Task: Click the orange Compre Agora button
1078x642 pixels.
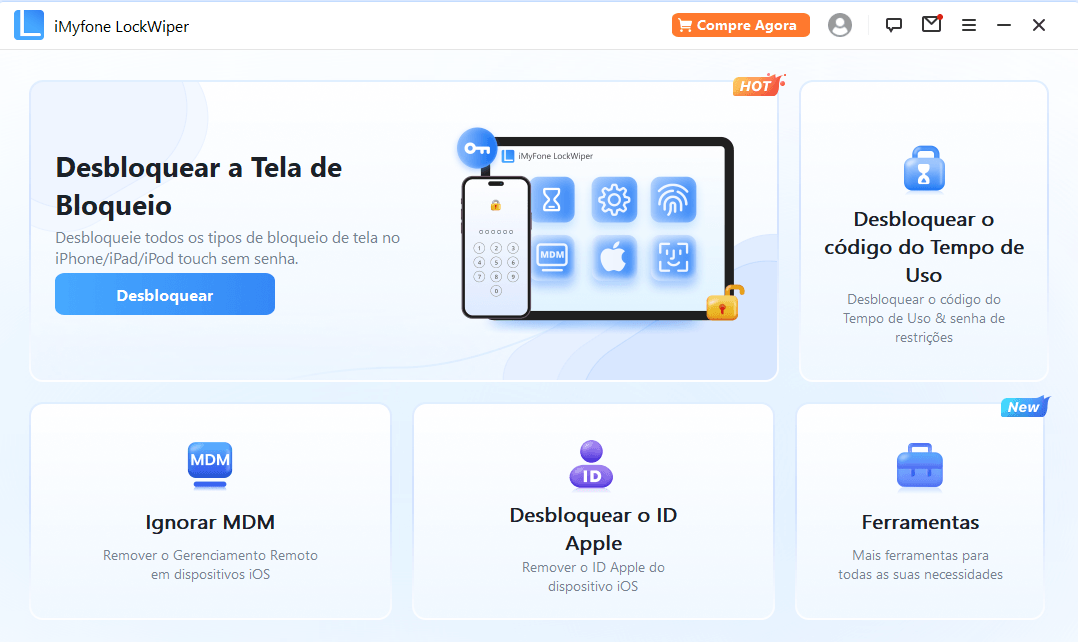Action: pos(740,25)
